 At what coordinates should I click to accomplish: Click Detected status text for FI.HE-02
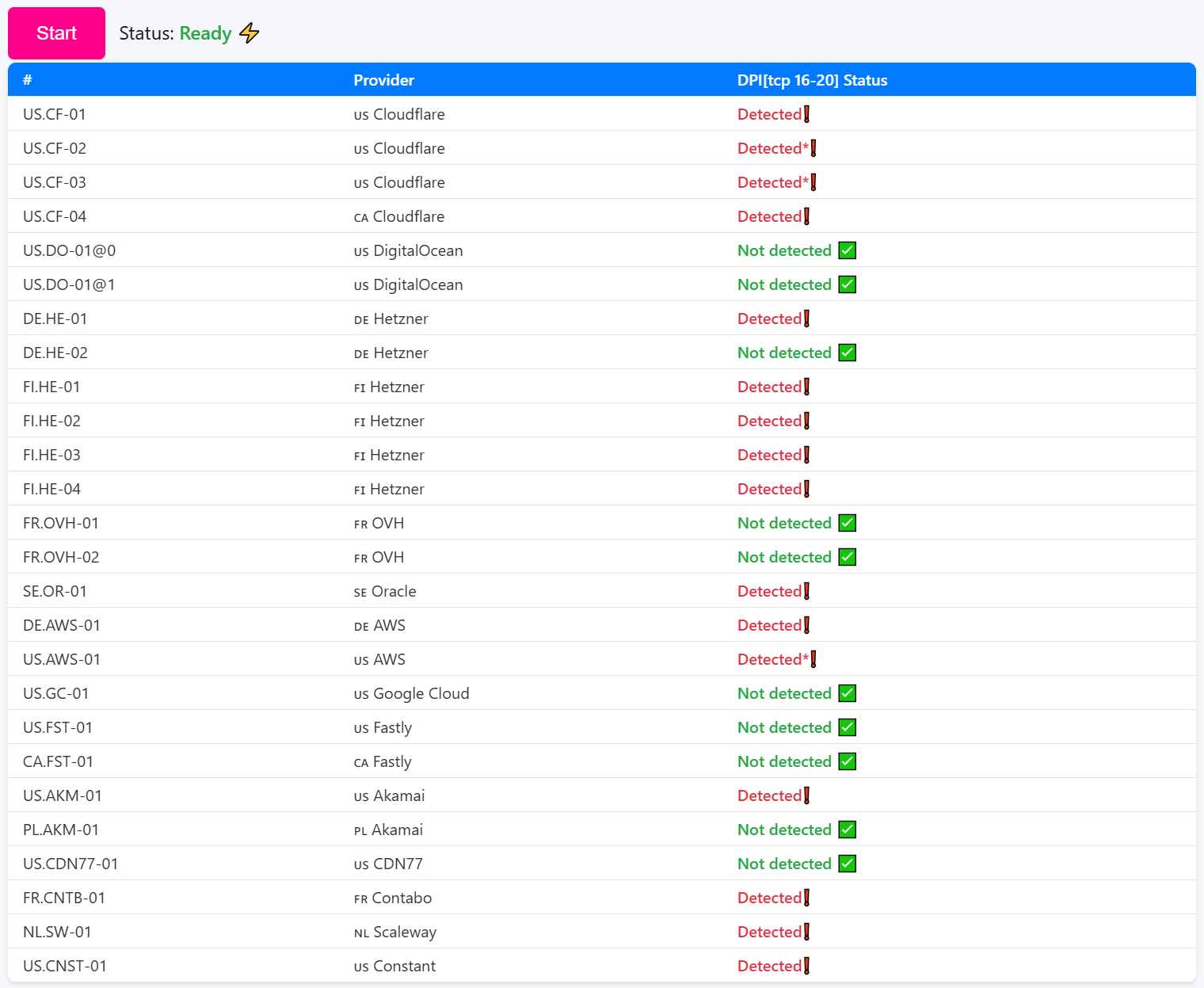[x=769, y=421]
